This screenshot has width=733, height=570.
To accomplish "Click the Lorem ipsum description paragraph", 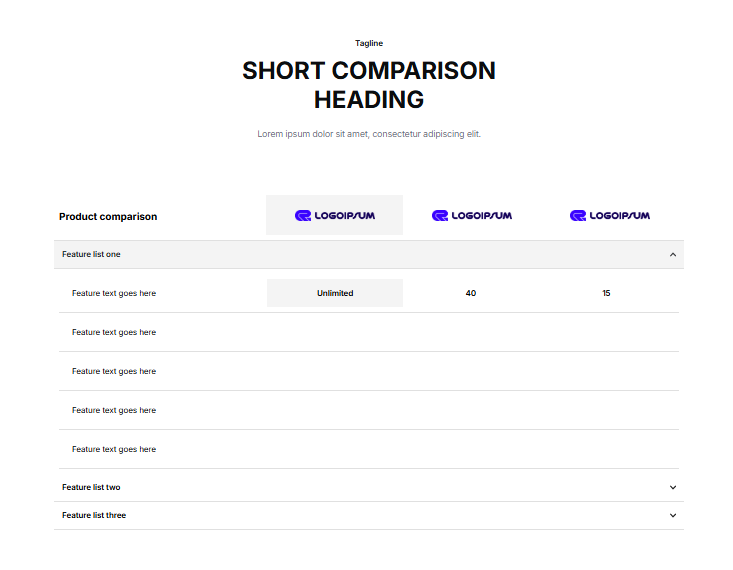I will point(369,134).
